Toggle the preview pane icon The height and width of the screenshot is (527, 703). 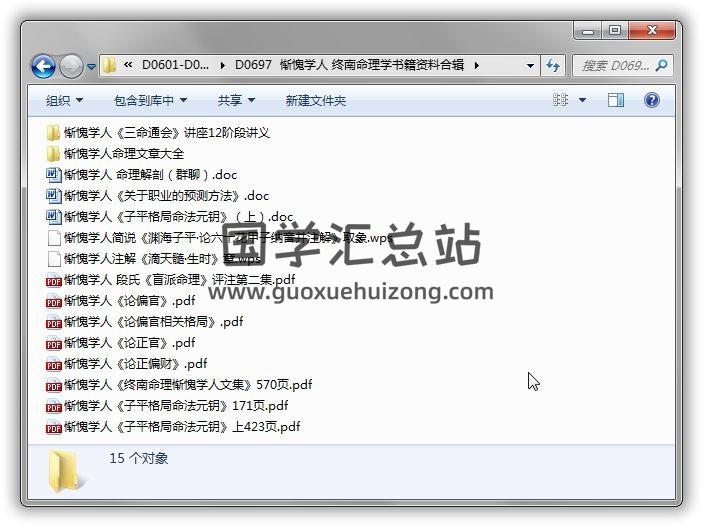[x=616, y=100]
